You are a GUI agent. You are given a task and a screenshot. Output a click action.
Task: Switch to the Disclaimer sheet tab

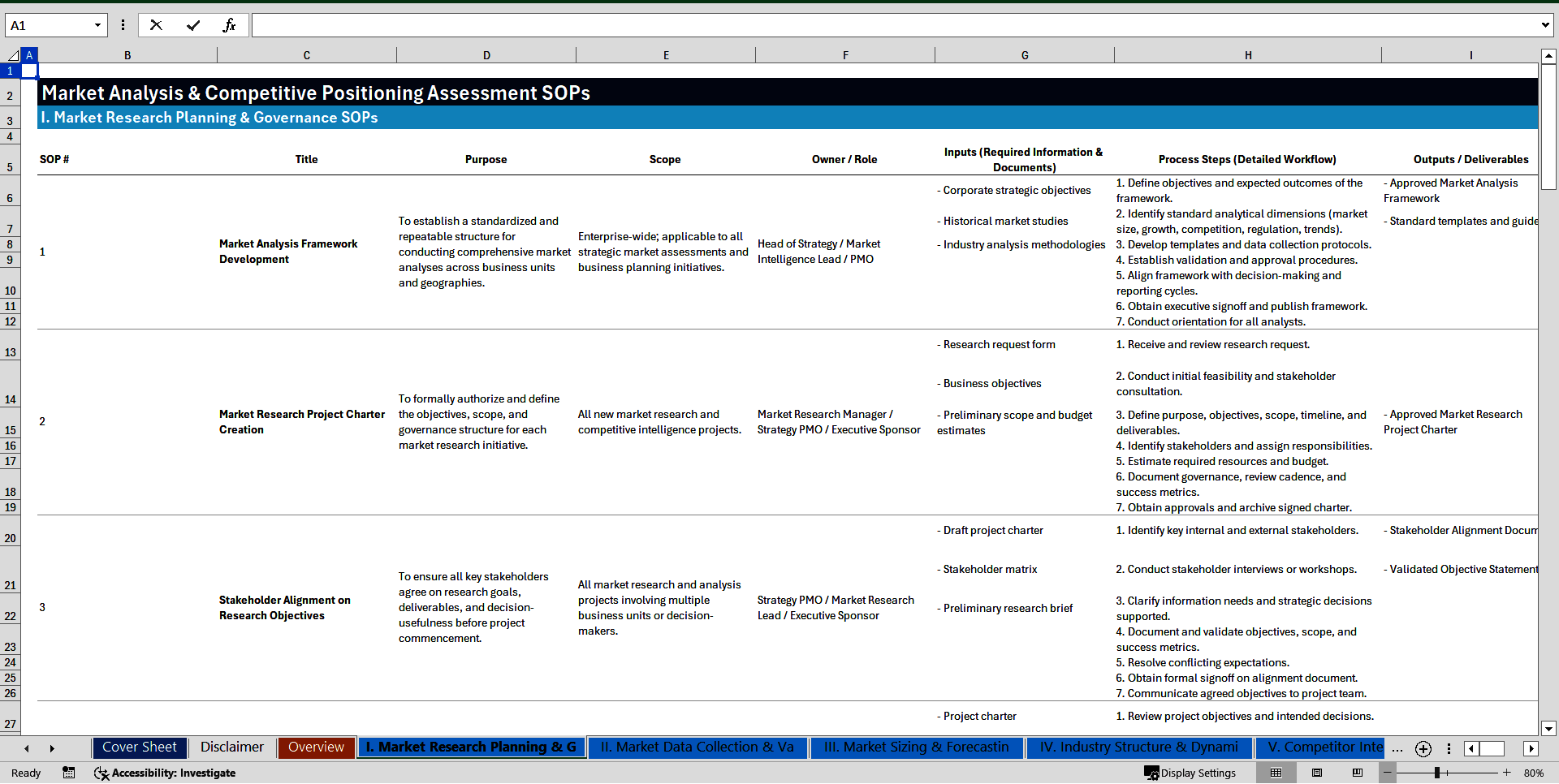[231, 747]
